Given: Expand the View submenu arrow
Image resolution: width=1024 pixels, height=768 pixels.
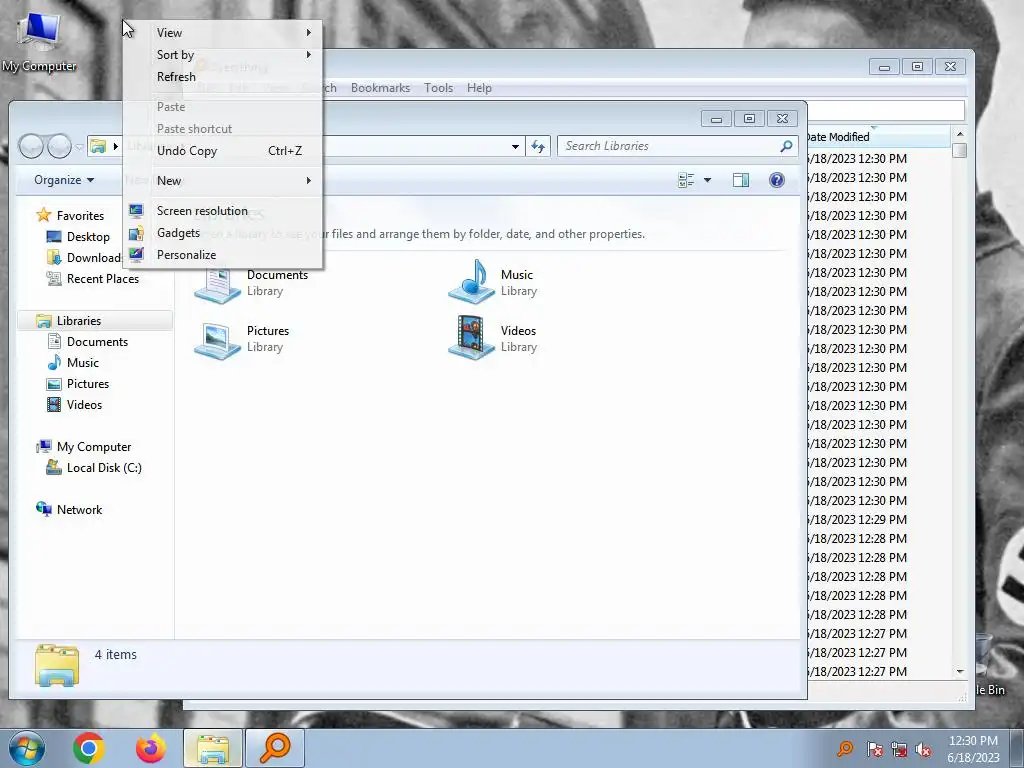Looking at the screenshot, I should [309, 32].
